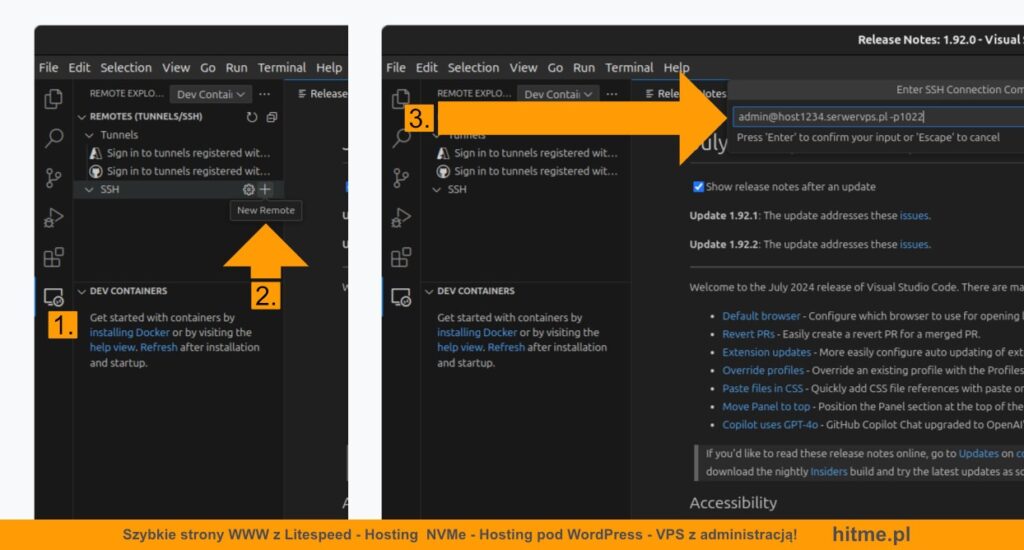Click Microsoft tunnel sign-in icon in left window
Screen dimensions: 1024x550
96,153
